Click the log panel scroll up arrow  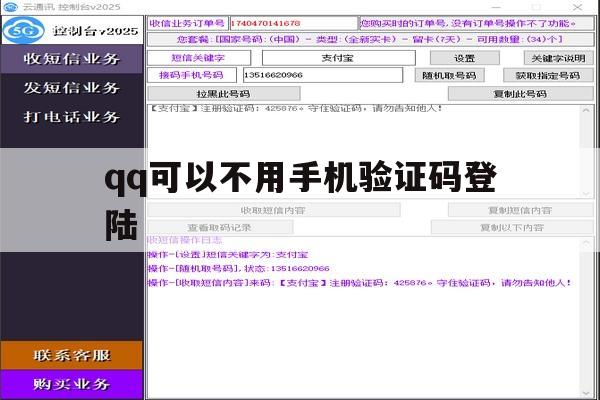586,243
